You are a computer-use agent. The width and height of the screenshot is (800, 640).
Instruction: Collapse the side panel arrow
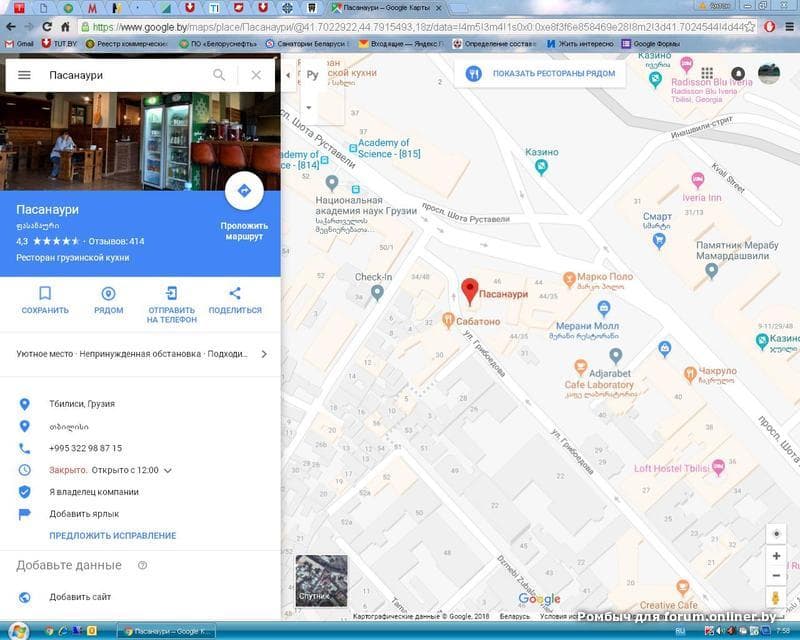tap(288, 75)
